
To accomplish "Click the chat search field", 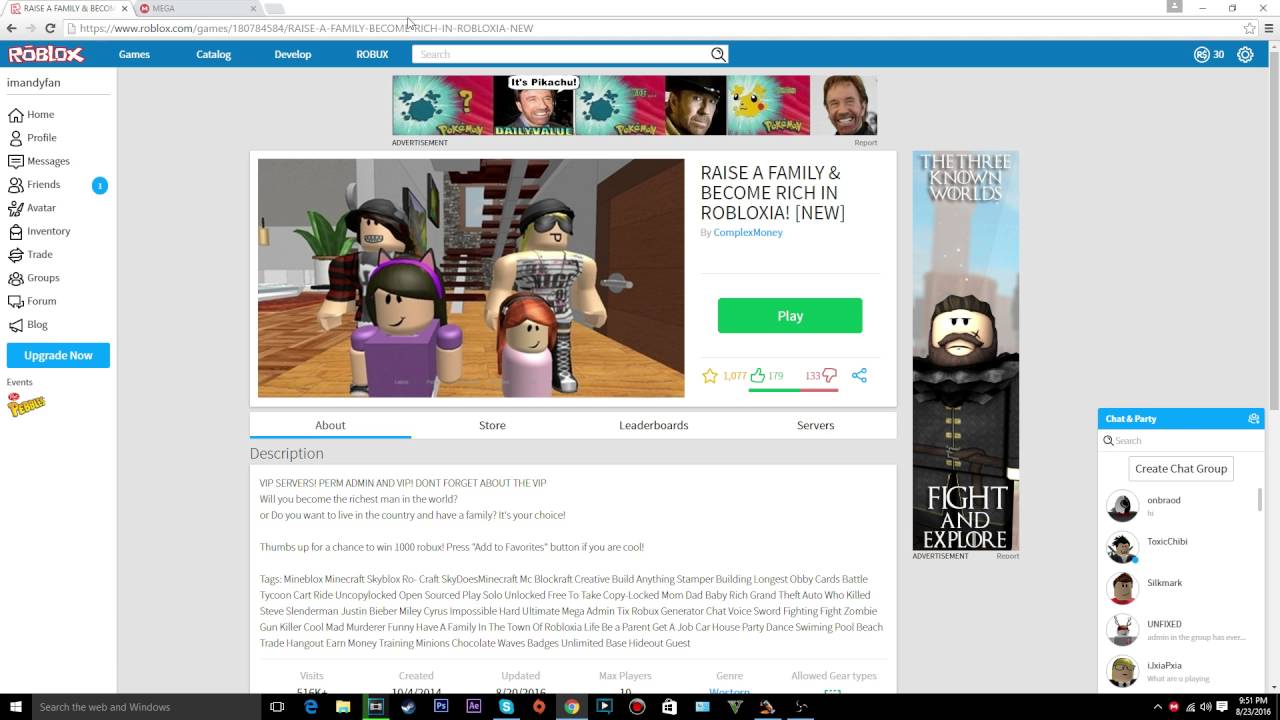I will tap(1181, 441).
